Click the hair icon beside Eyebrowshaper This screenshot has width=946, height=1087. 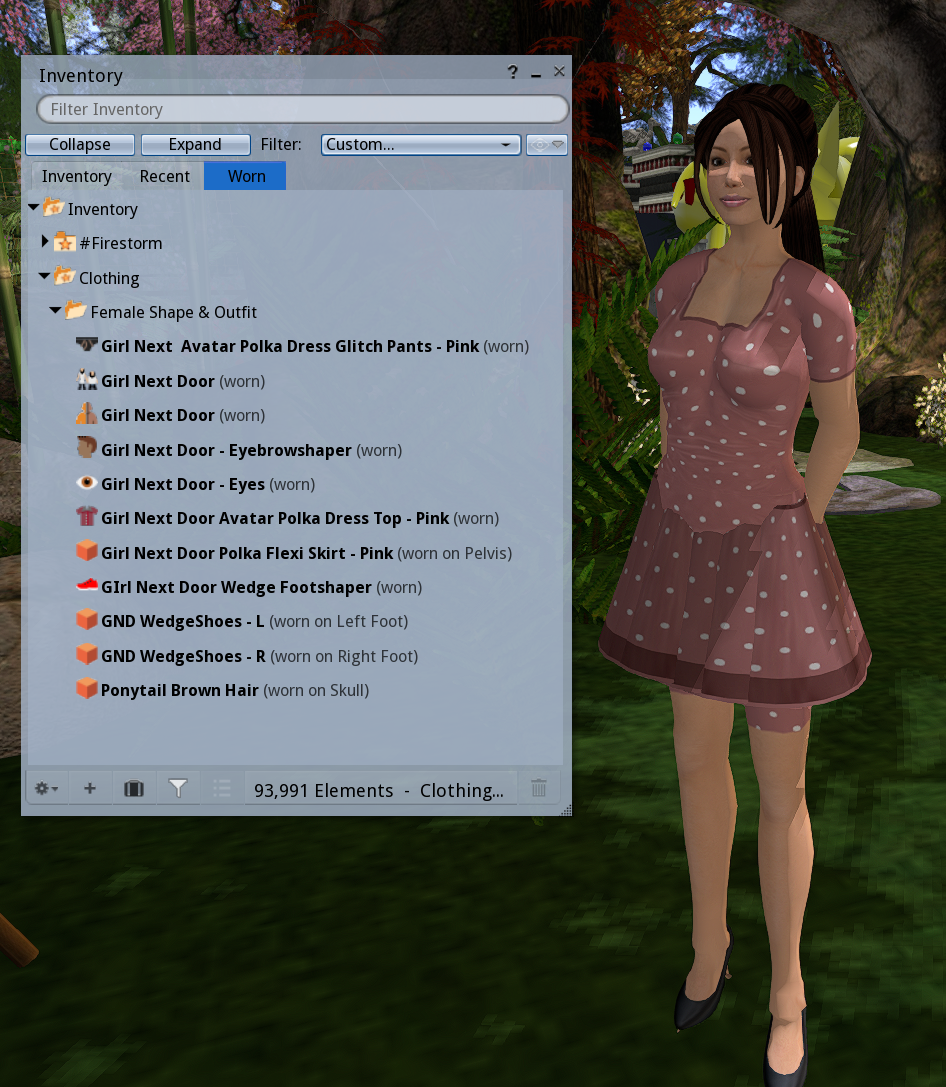tap(87, 448)
